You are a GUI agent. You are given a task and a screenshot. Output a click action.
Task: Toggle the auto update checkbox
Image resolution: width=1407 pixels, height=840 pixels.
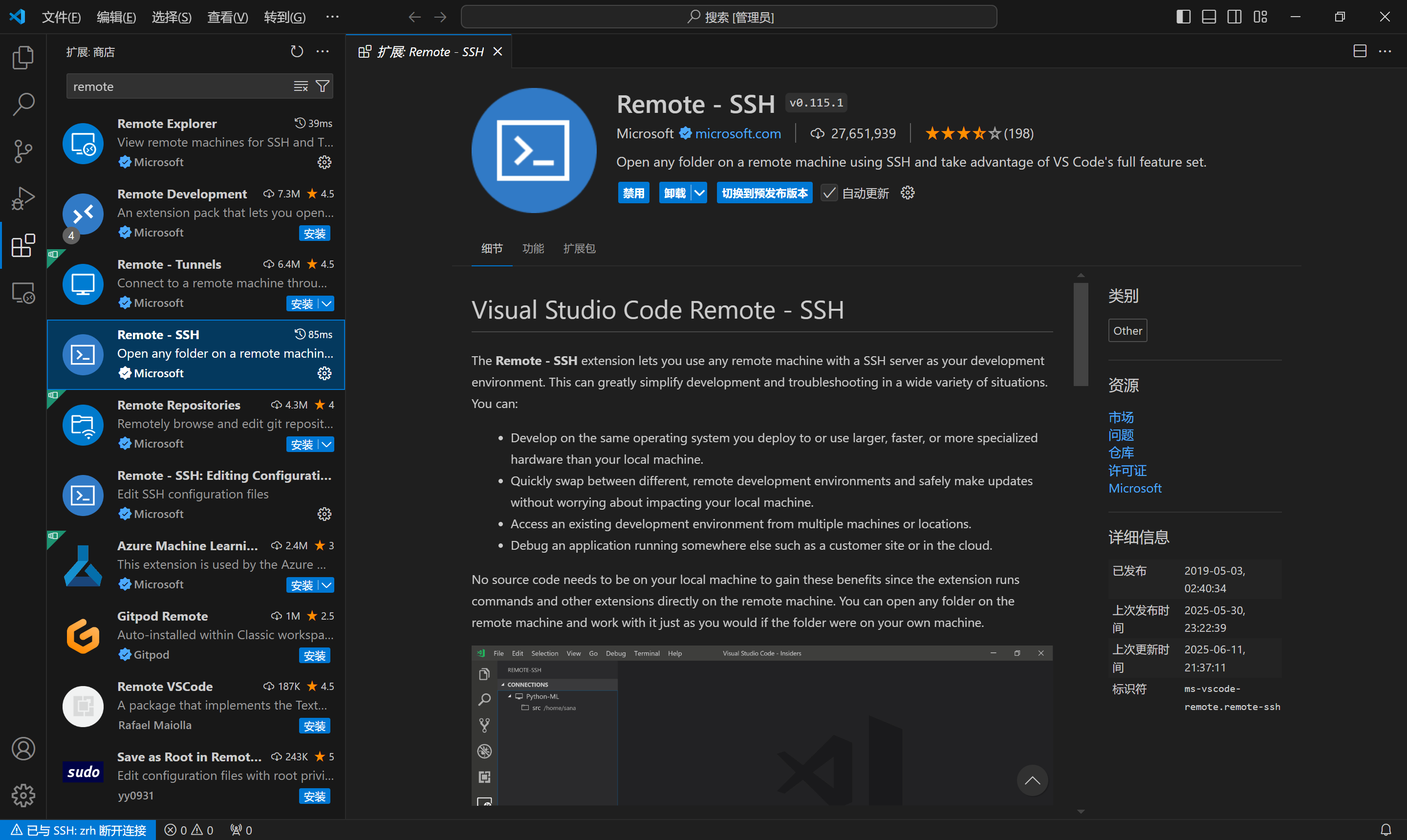(828, 193)
